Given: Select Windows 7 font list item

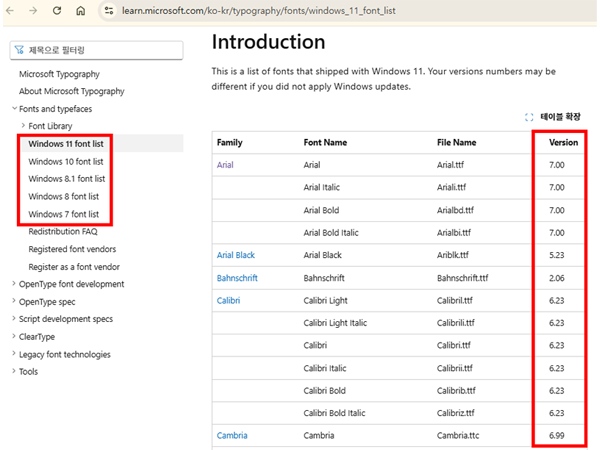Looking at the screenshot, I should [x=63, y=214].
